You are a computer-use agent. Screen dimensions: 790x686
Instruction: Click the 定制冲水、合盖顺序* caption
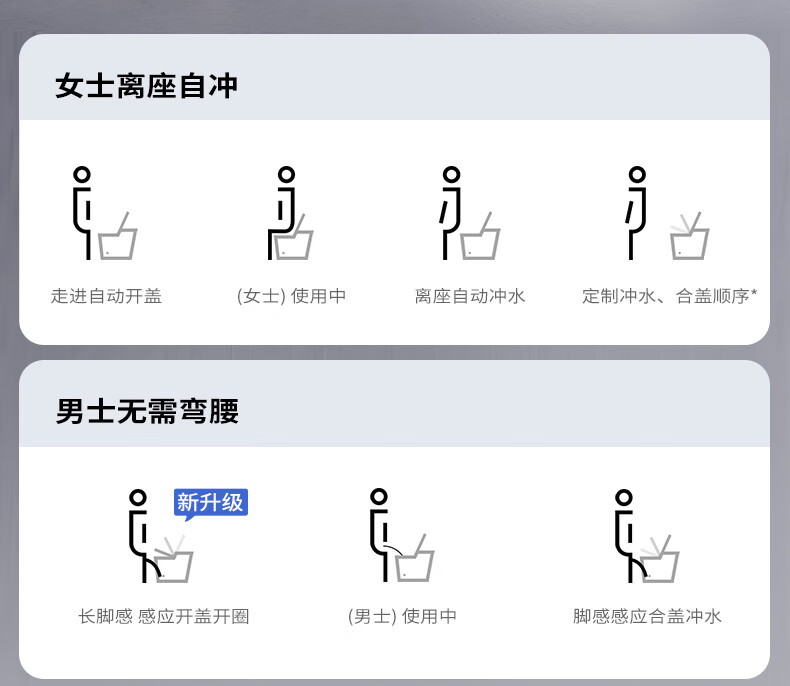(x=670, y=296)
